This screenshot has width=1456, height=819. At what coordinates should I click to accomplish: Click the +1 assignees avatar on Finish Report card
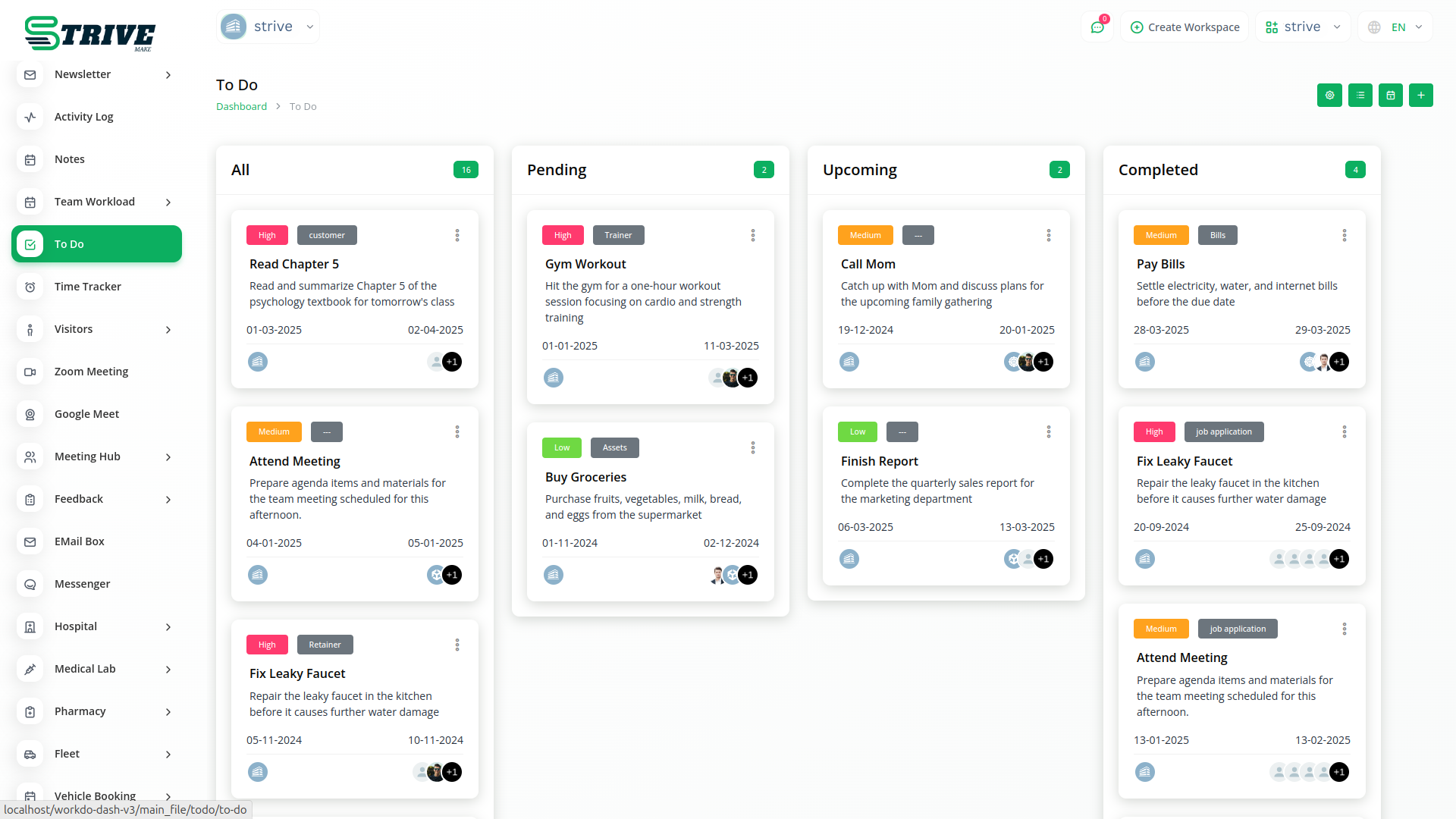coord(1043,560)
